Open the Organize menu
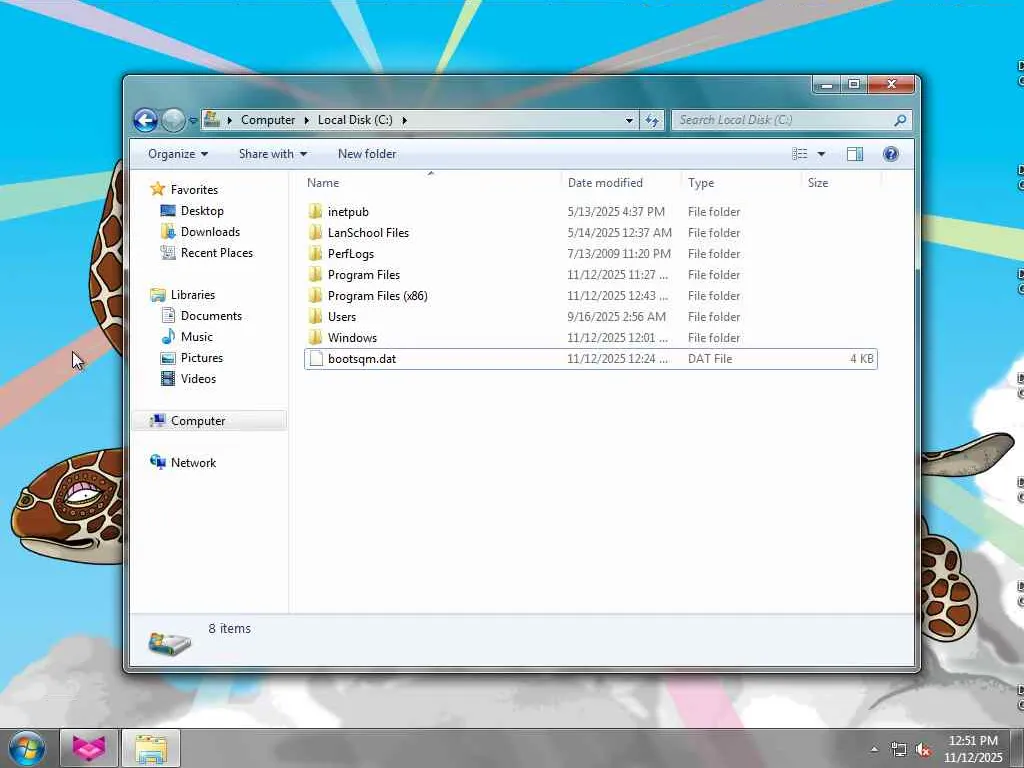The width and height of the screenshot is (1024, 768). click(178, 154)
